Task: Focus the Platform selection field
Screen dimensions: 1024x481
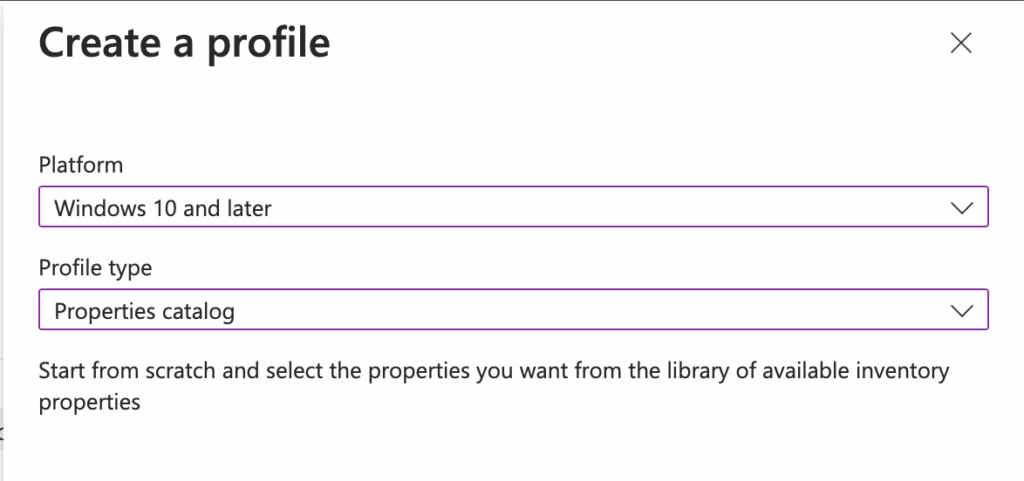Action: (x=513, y=208)
